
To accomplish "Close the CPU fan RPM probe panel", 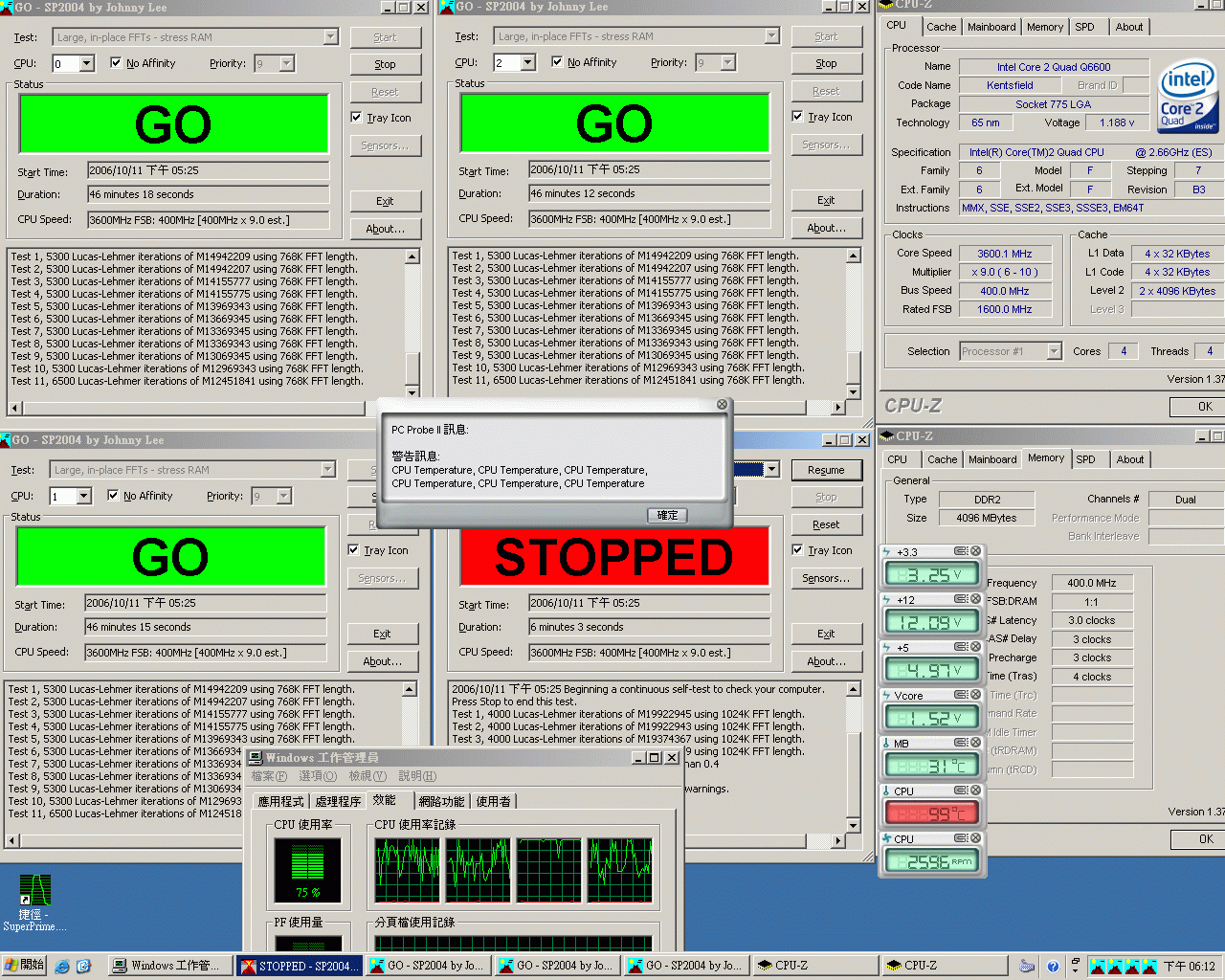I will point(975,838).
